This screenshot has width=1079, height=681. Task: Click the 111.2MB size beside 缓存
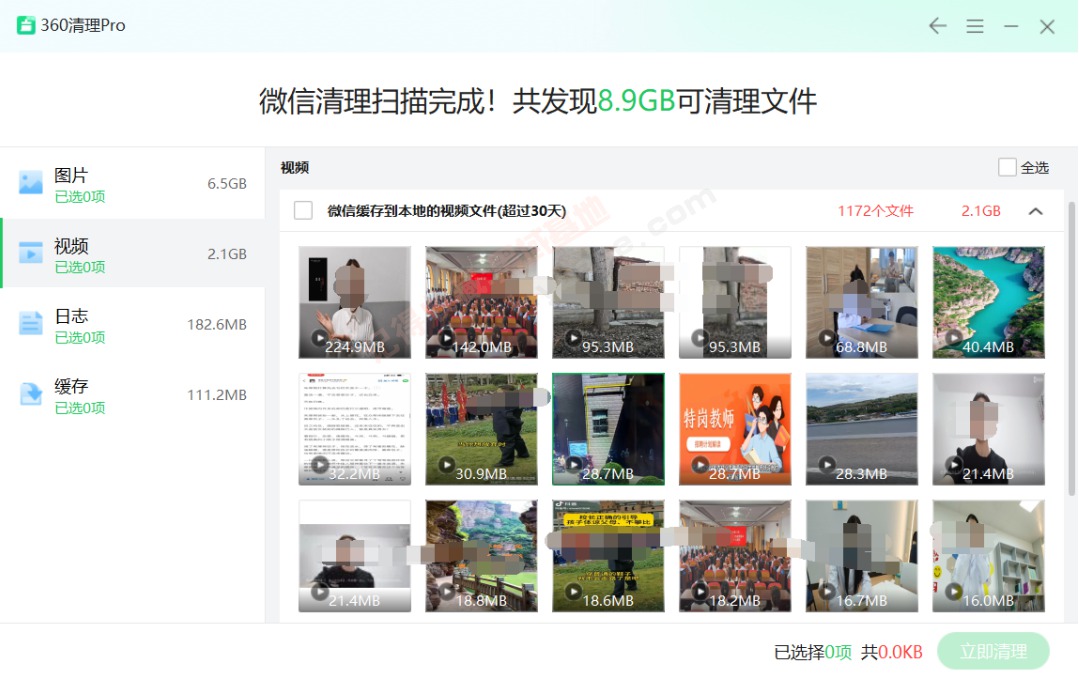coord(217,395)
